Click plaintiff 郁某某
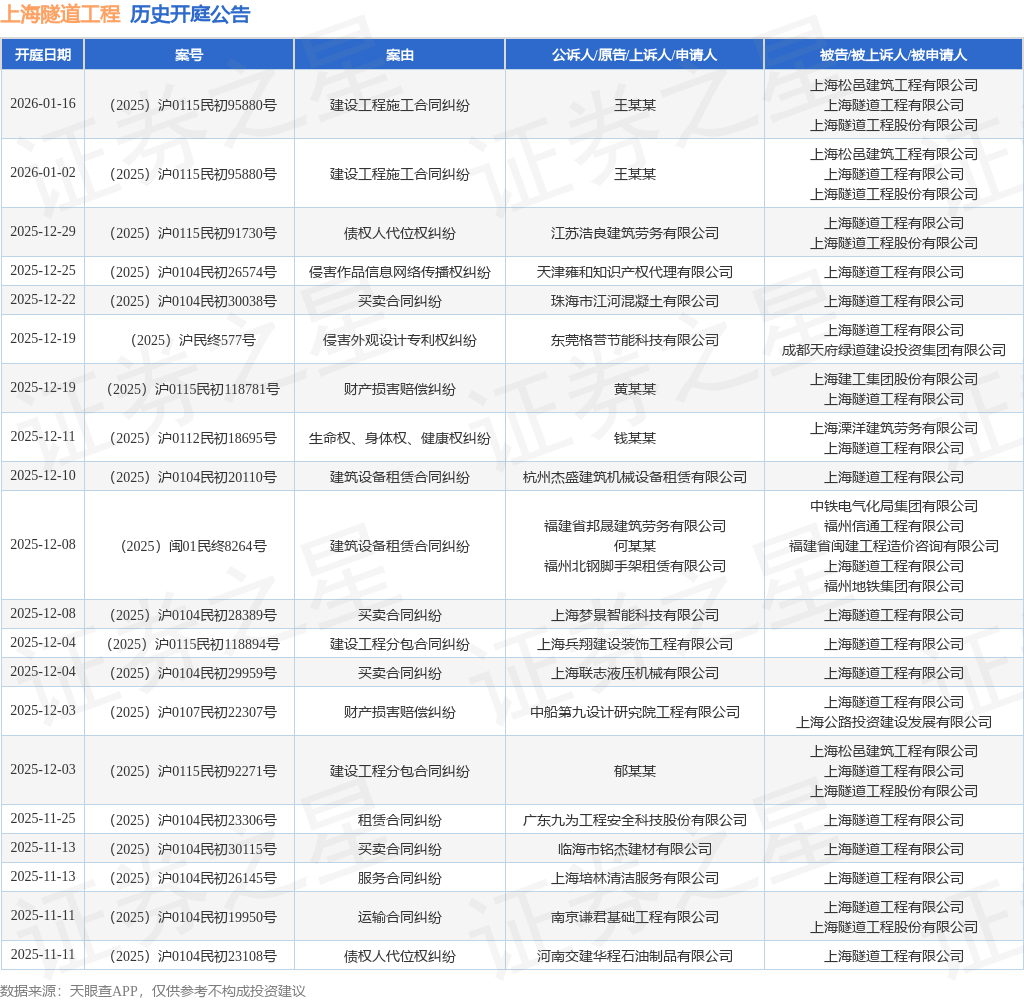 [634, 771]
